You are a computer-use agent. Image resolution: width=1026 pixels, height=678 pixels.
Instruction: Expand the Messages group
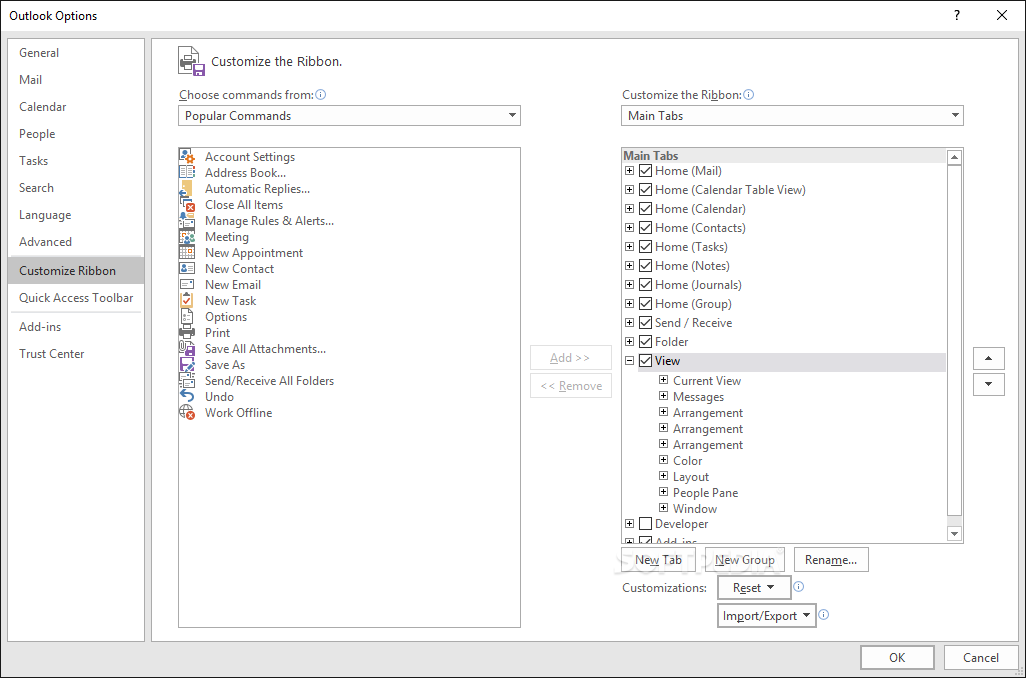coord(663,396)
